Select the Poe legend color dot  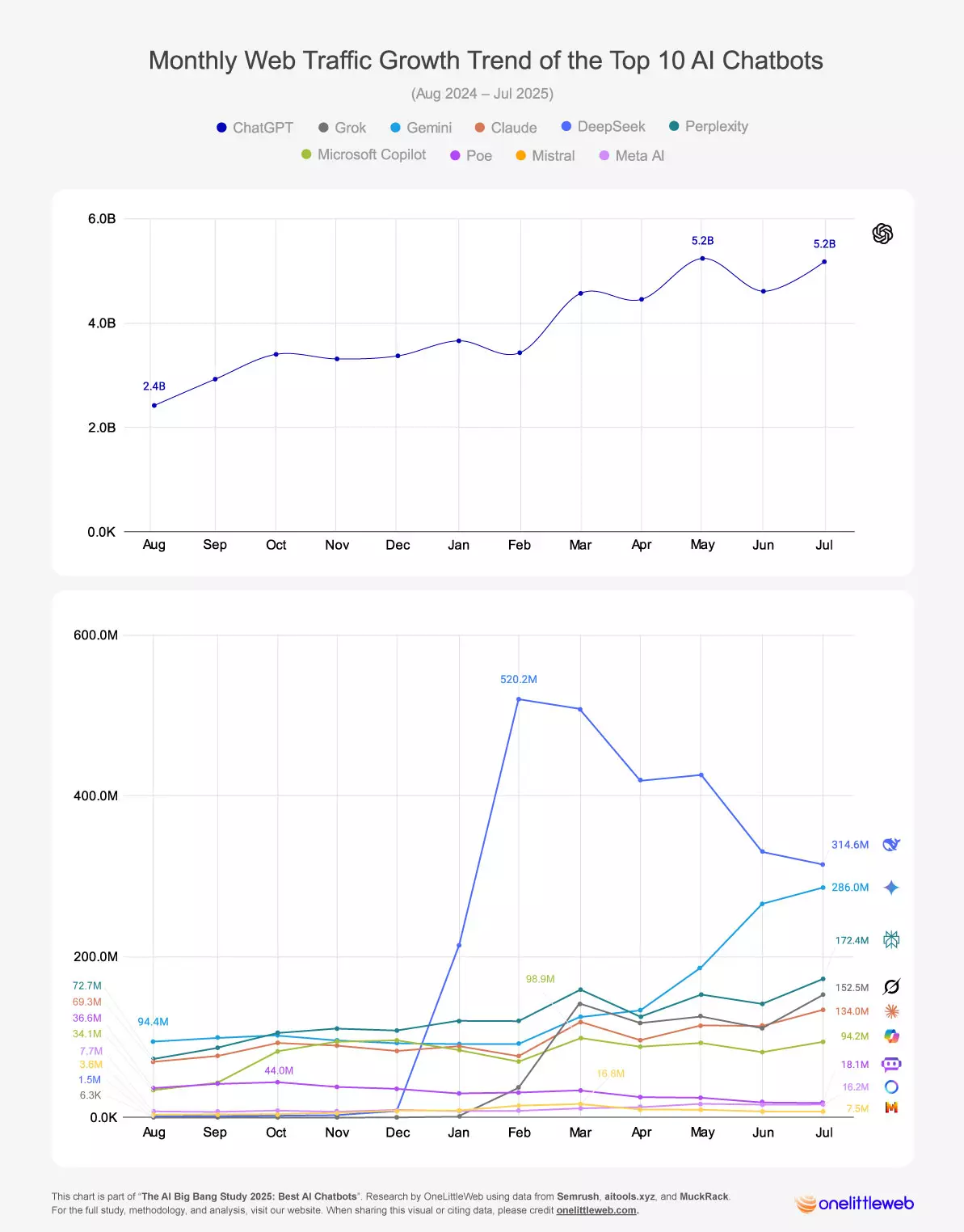point(455,155)
